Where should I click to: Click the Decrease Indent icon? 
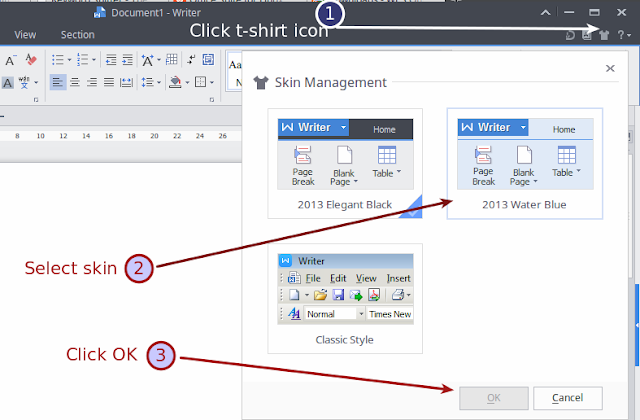[111, 60]
